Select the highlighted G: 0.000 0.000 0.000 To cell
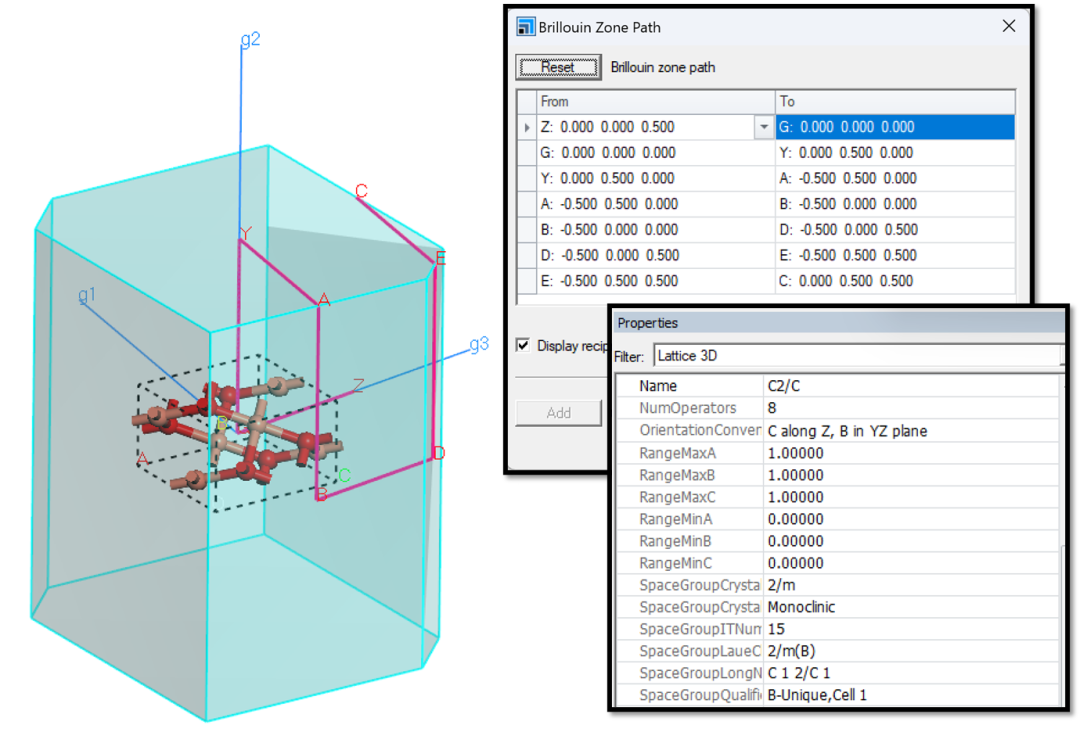1080x743 pixels. 895,127
